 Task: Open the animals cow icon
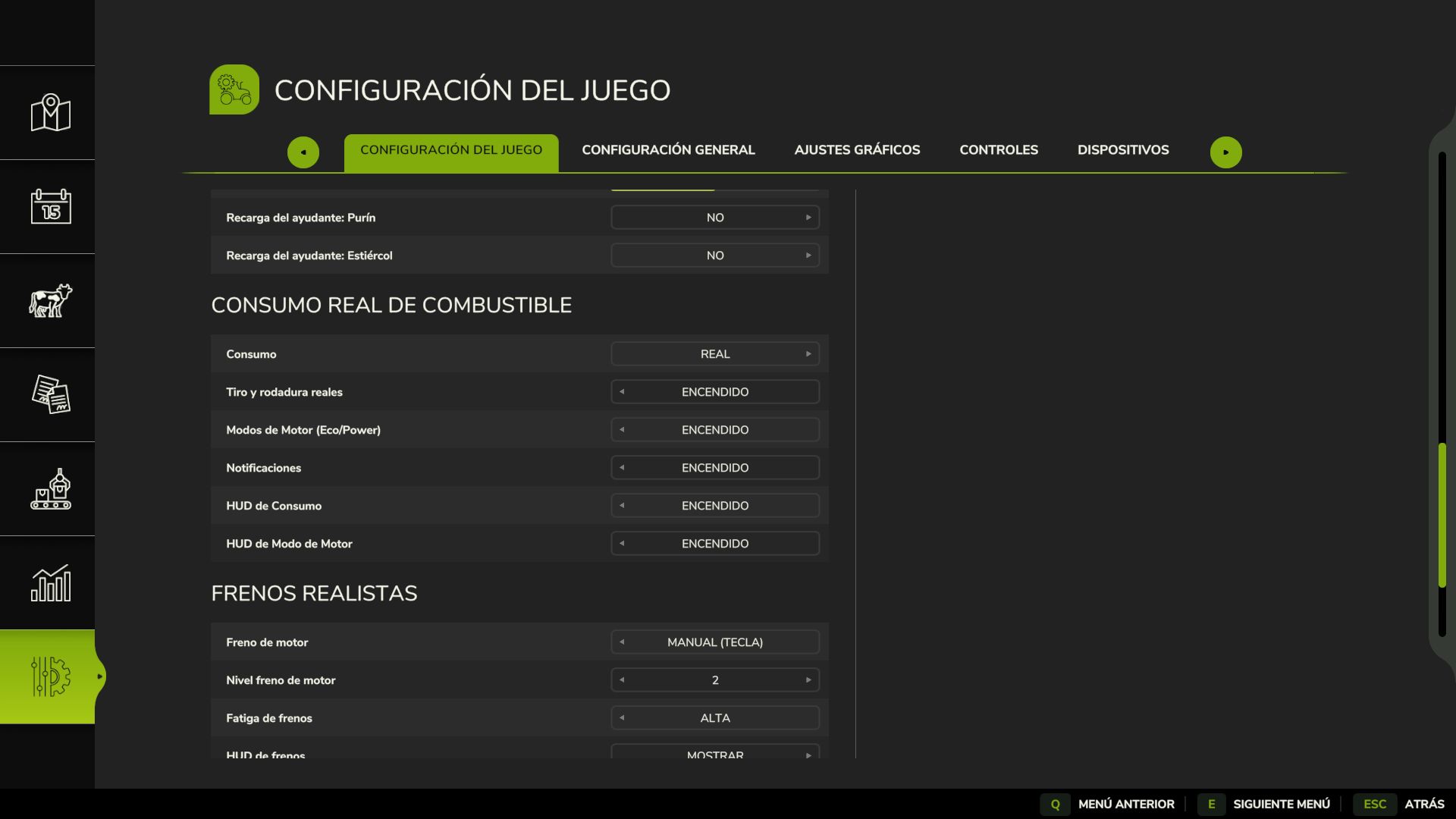[50, 300]
